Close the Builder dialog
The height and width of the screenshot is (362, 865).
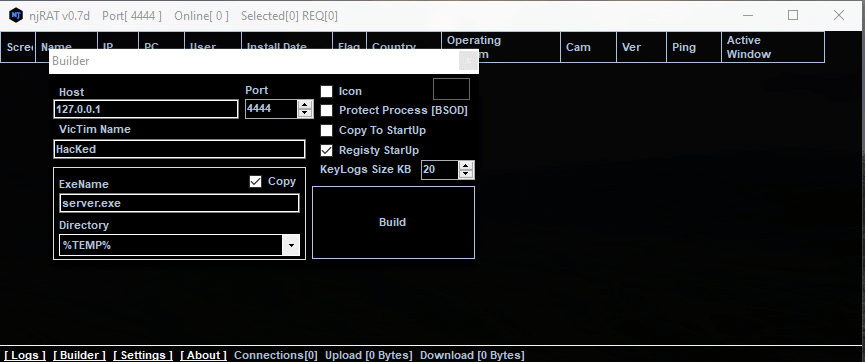[x=468, y=61]
